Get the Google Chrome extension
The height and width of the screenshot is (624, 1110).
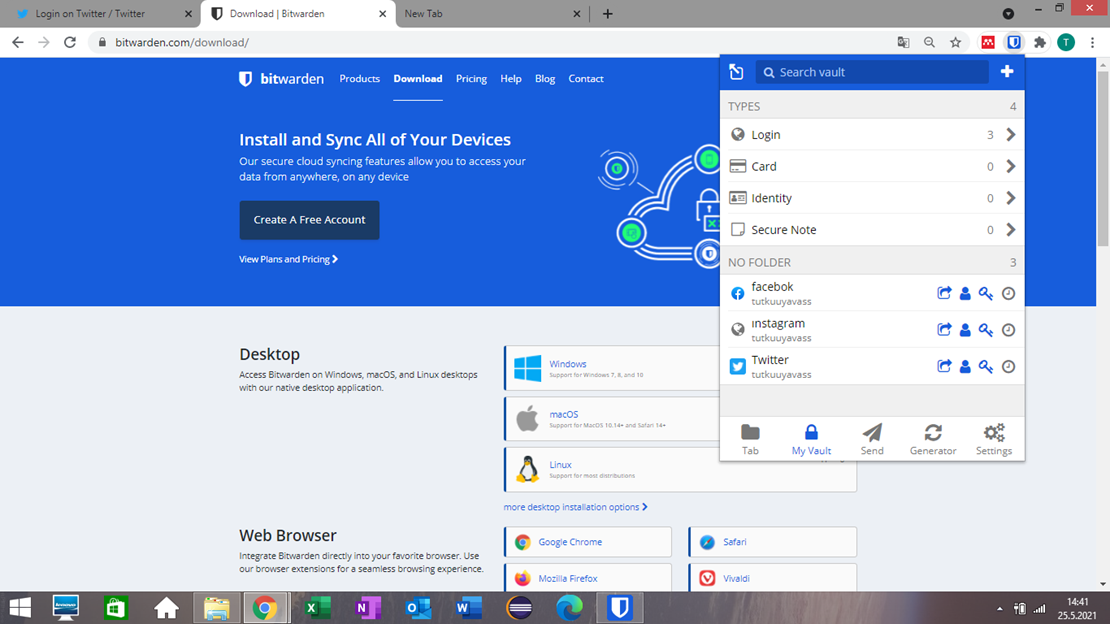tap(588, 542)
